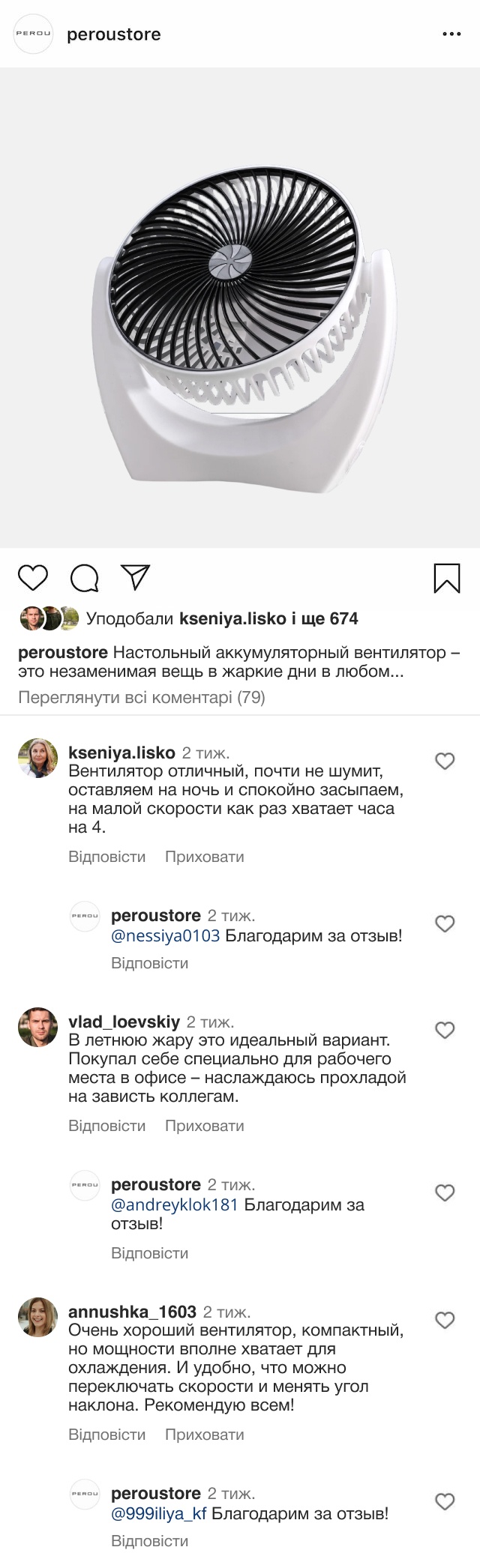Open peroustore profile logo in header

coord(34,34)
